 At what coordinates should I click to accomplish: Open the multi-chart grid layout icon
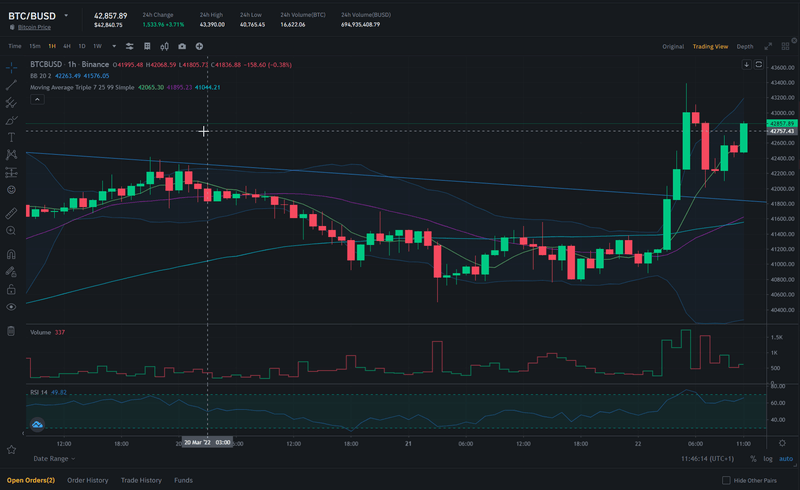point(786,46)
